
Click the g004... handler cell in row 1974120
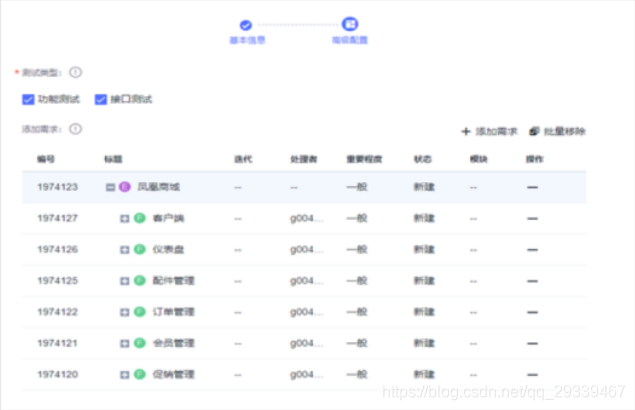[307, 374]
